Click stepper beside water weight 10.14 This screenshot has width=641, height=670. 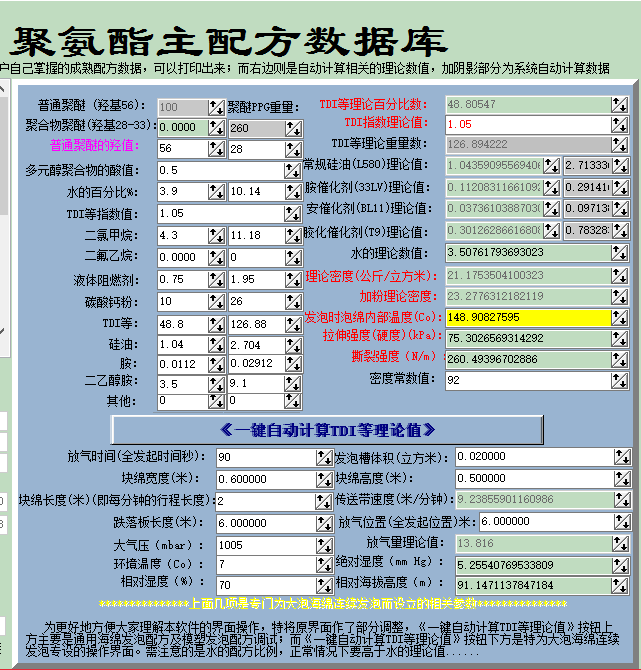pyautogui.click(x=294, y=192)
